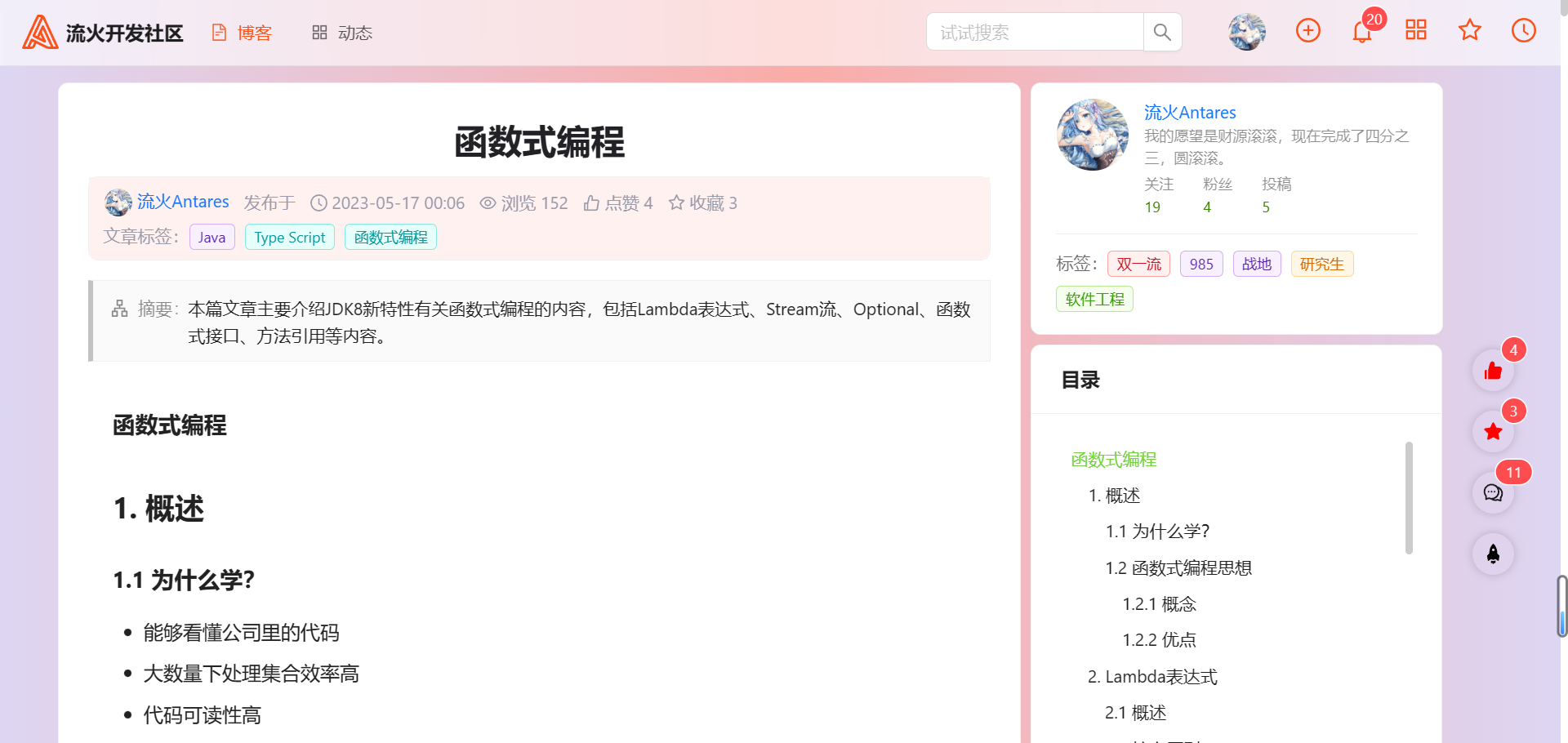Screen dimensions: 1568x743
Task: Open comments via floating chat bubble button
Action: pos(1493,493)
